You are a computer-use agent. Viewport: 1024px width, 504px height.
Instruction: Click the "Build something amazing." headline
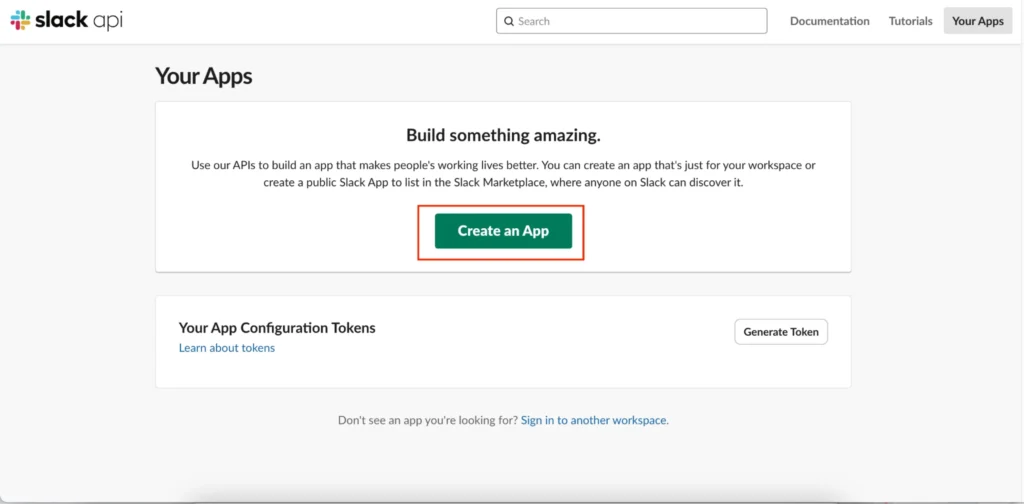click(503, 135)
